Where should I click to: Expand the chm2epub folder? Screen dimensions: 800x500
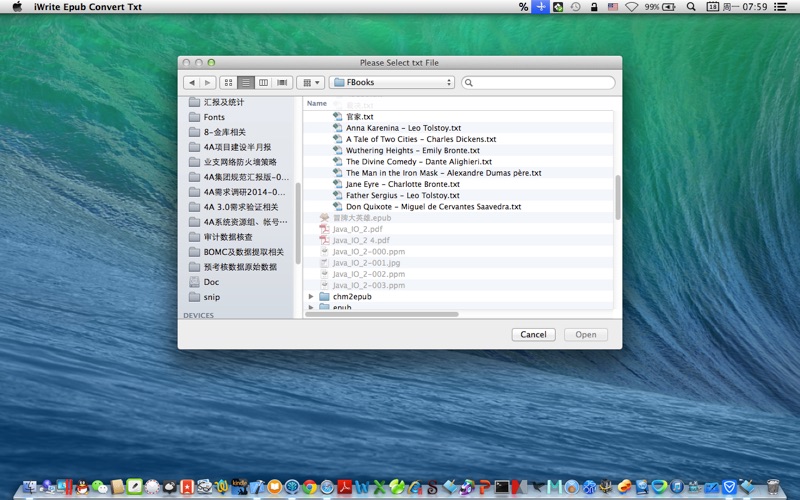(x=311, y=296)
